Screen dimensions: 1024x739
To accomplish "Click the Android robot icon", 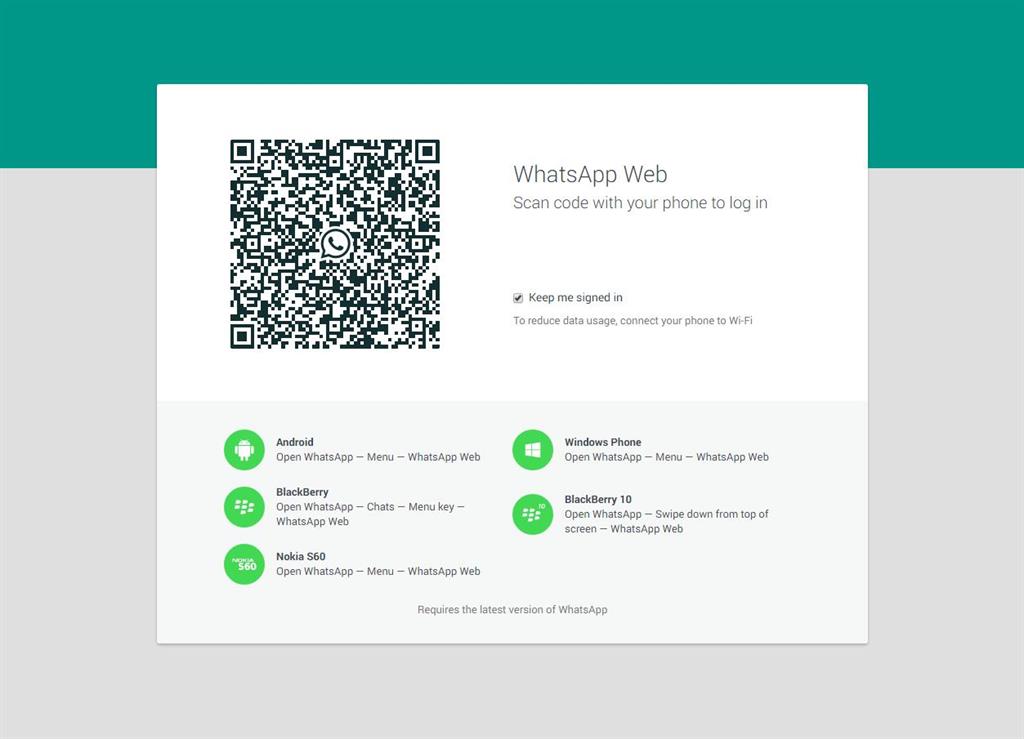I will tap(244, 450).
